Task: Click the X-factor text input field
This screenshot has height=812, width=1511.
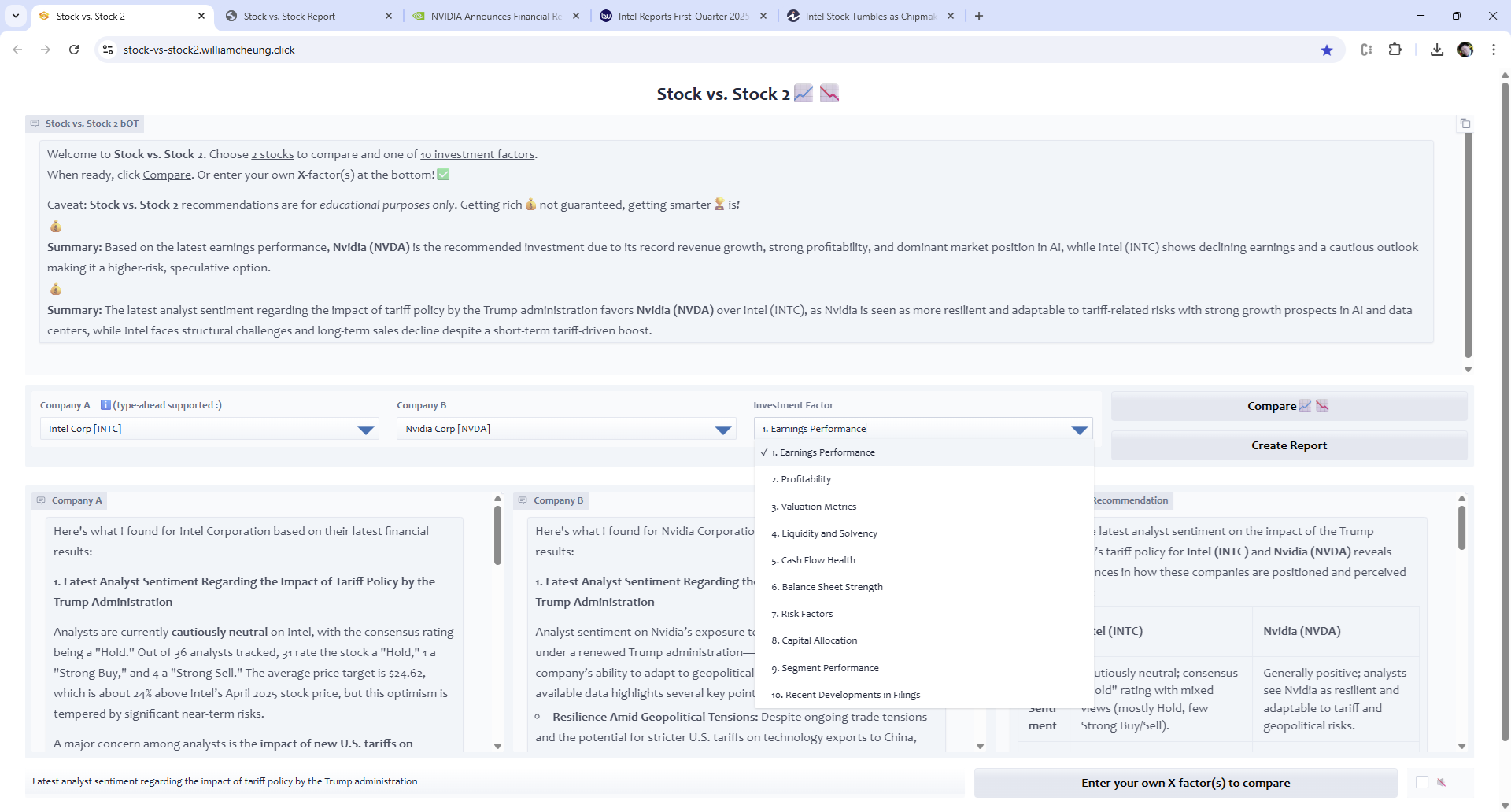Action: [x=496, y=781]
